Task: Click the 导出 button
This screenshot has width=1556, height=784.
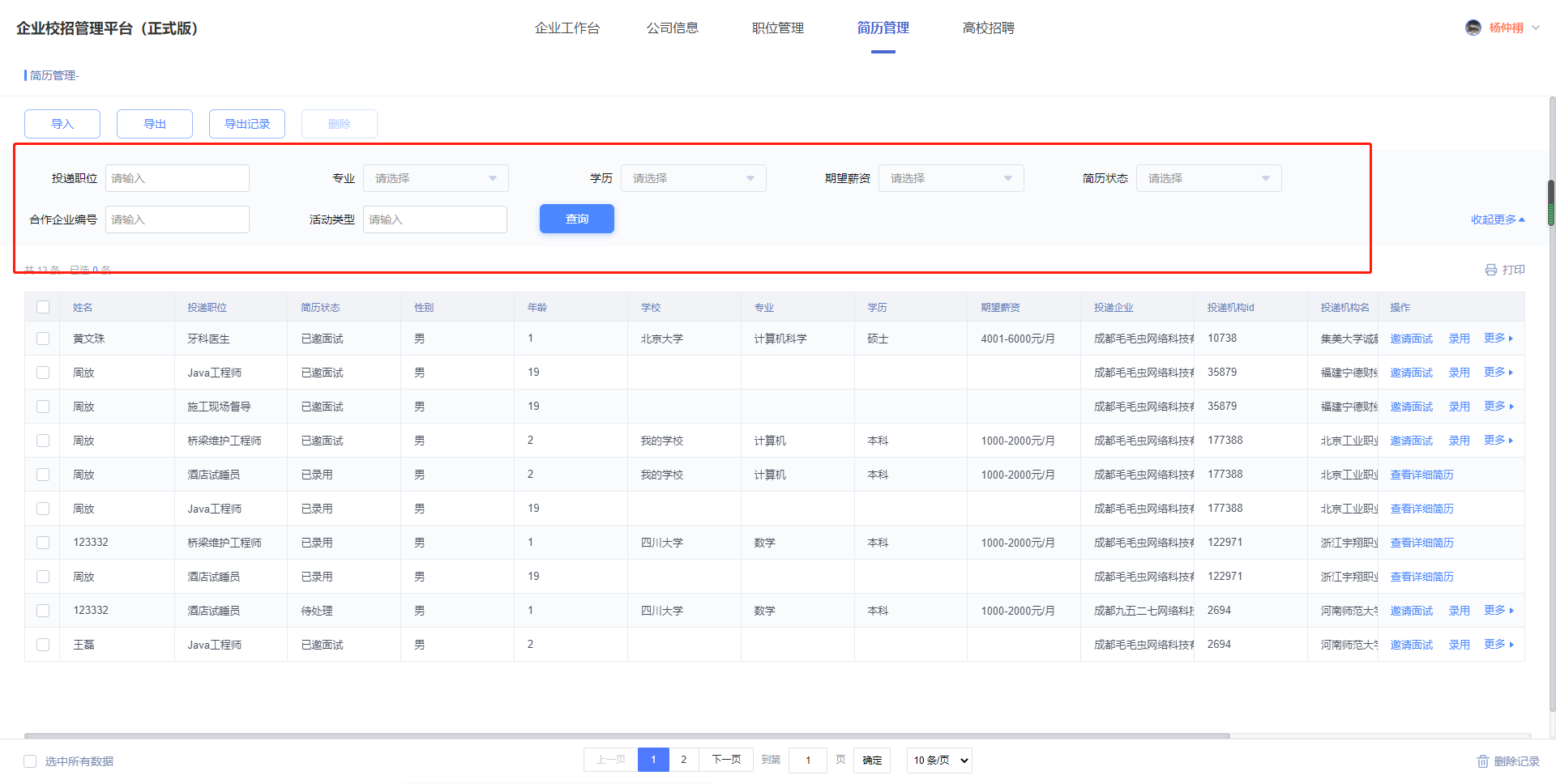Action: 155,124
